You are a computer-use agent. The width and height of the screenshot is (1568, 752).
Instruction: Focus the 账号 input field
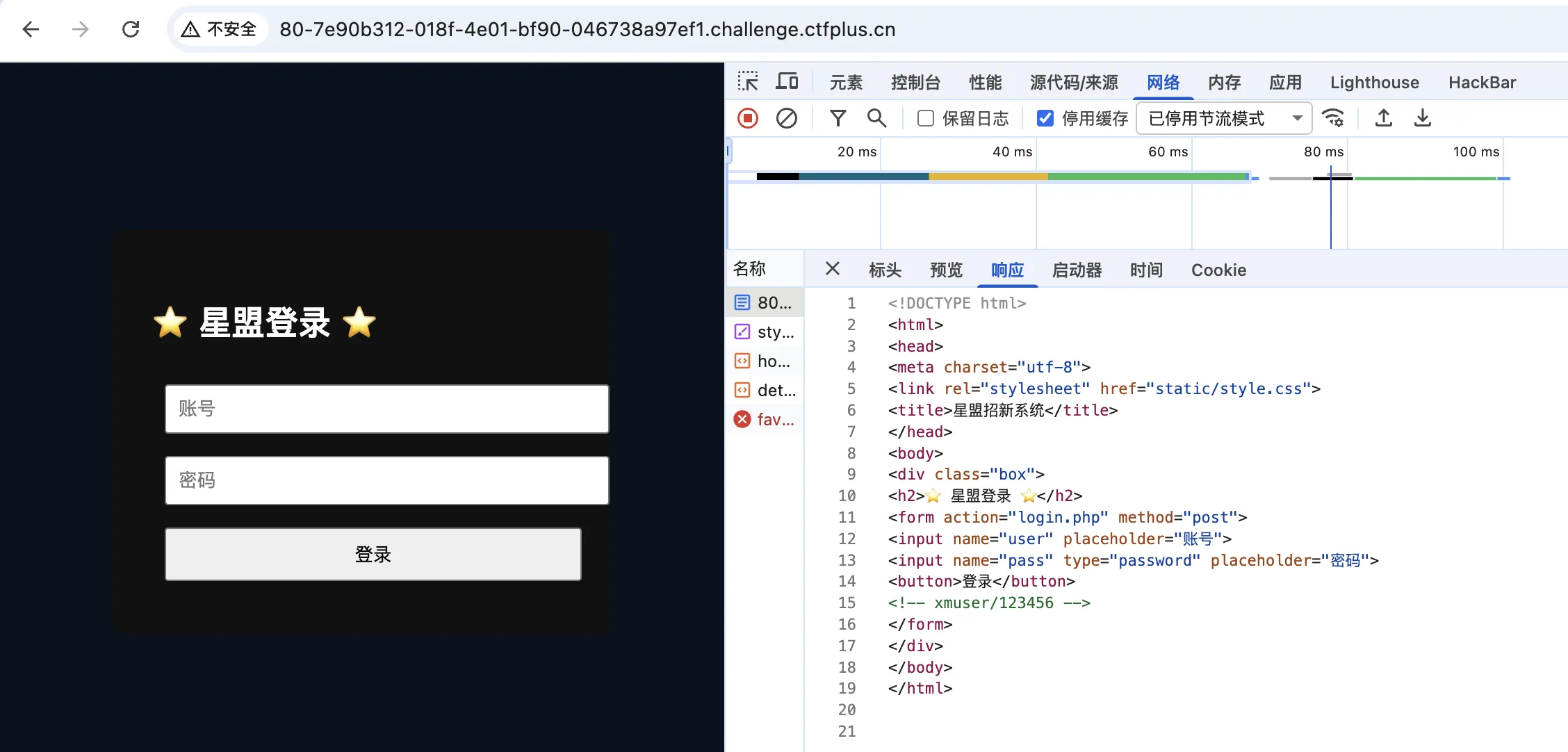coord(386,409)
